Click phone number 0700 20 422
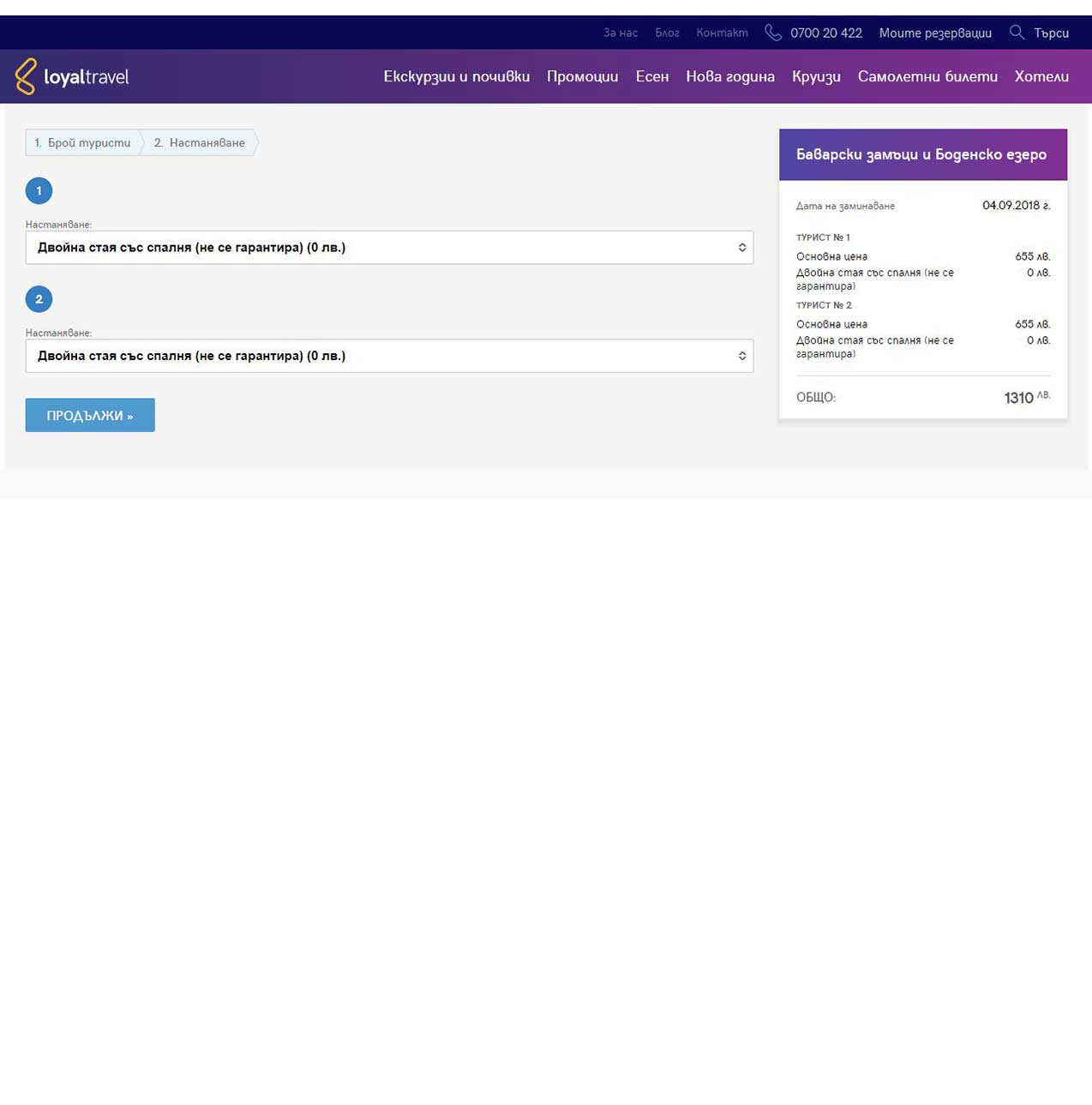 (x=826, y=33)
